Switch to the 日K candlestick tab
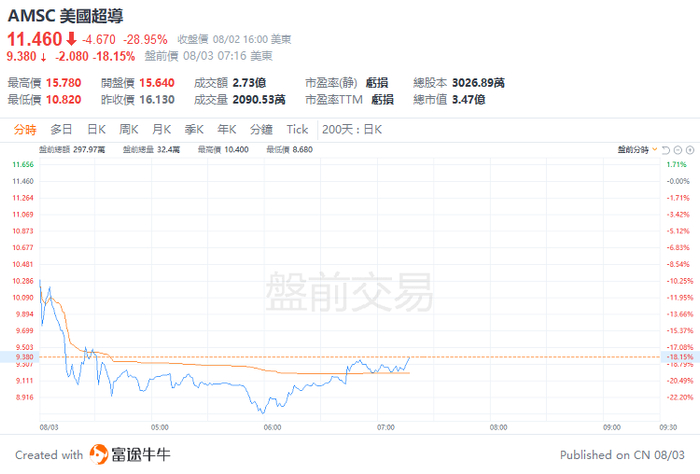The width and height of the screenshot is (700, 474). pos(96,129)
